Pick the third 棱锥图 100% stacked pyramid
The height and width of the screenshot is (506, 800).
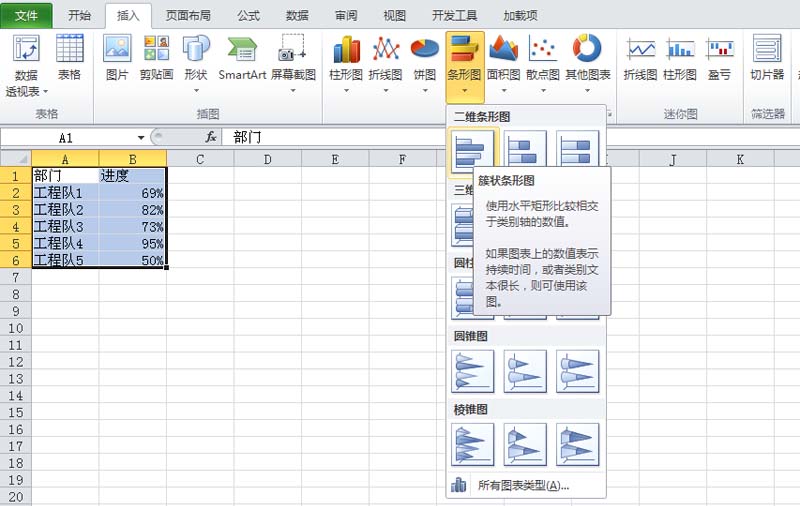pos(578,444)
